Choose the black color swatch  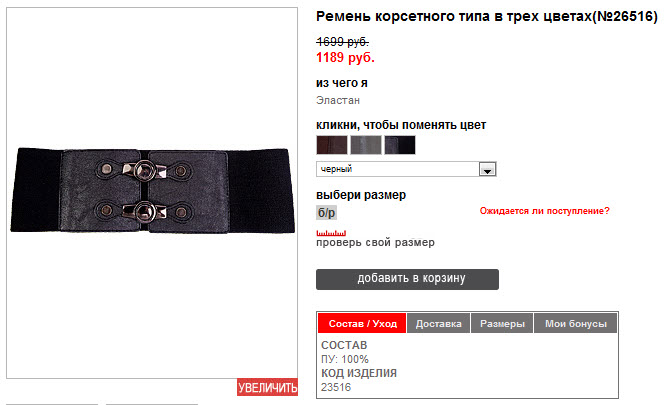[x=400, y=145]
